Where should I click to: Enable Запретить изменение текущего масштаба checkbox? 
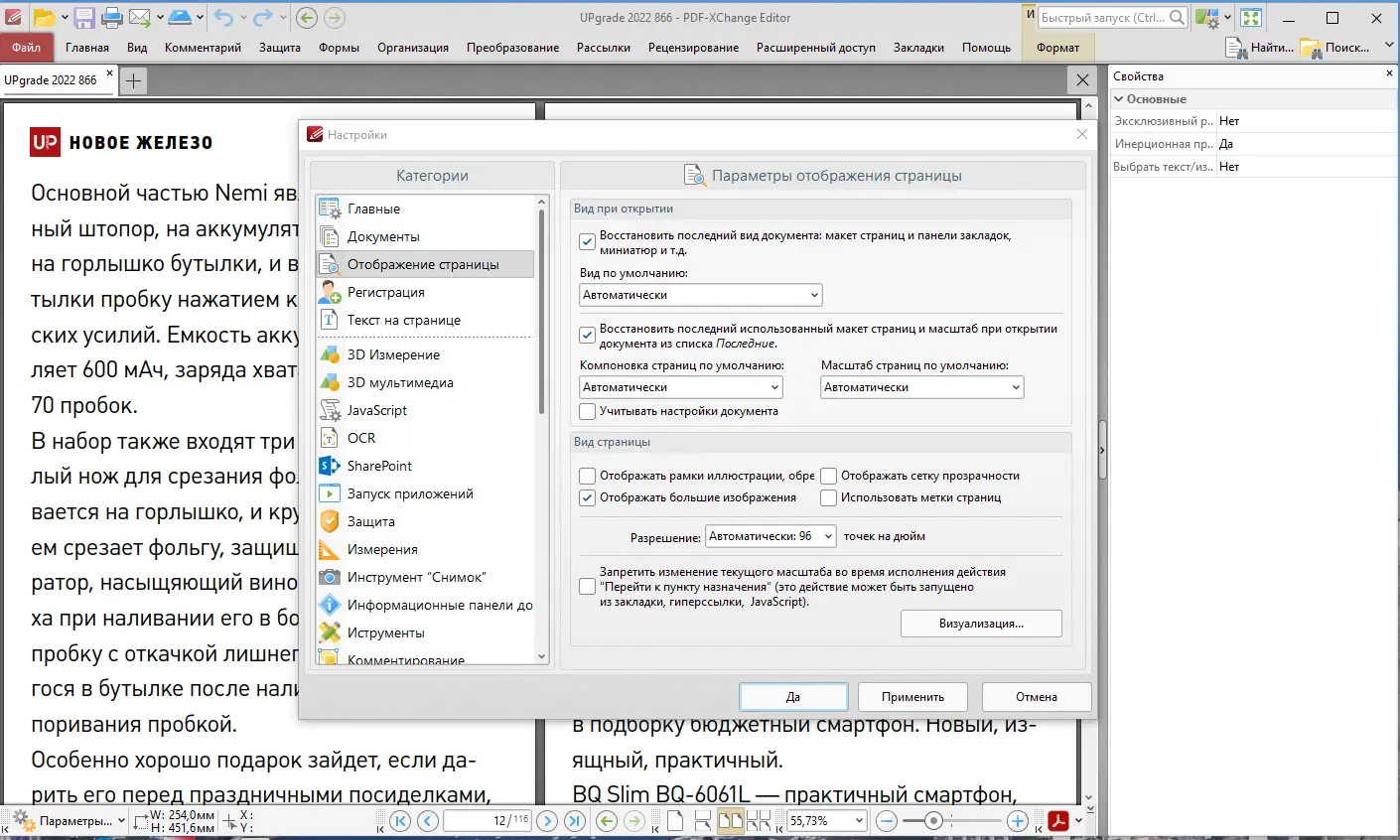pos(587,587)
